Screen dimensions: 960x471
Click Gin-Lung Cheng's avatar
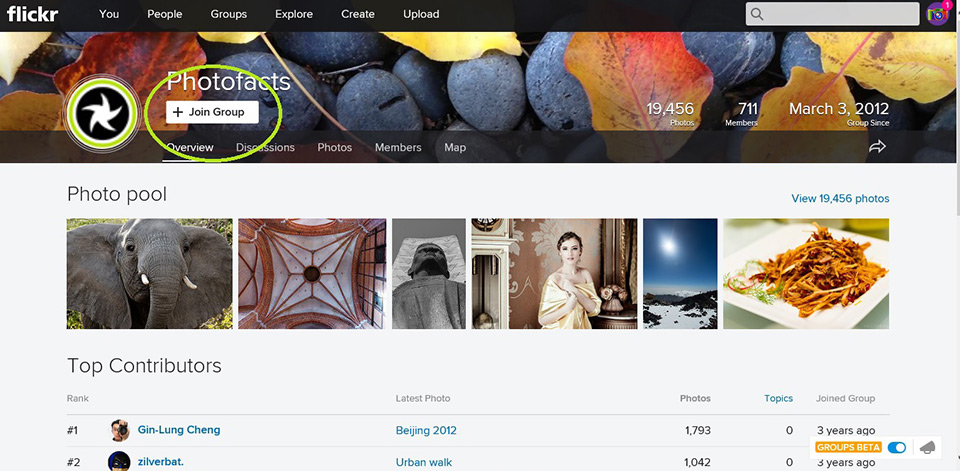click(119, 431)
